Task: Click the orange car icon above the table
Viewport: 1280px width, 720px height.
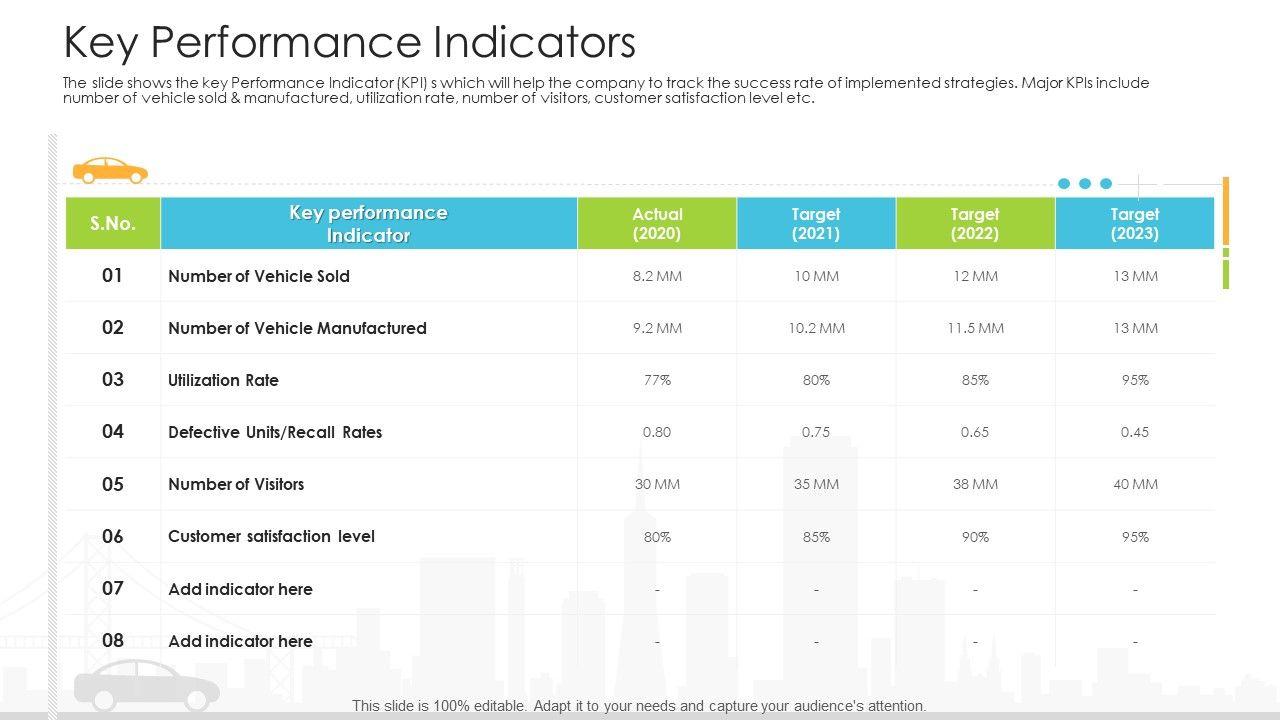Action: [110, 171]
